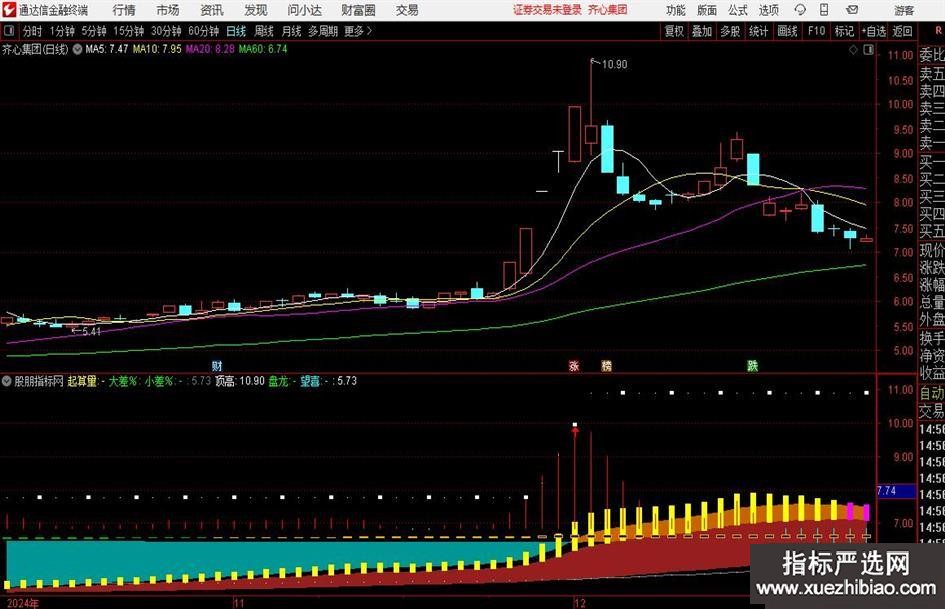The height and width of the screenshot is (609, 945).
Task: Open the 版面 menu
Action: (x=707, y=10)
